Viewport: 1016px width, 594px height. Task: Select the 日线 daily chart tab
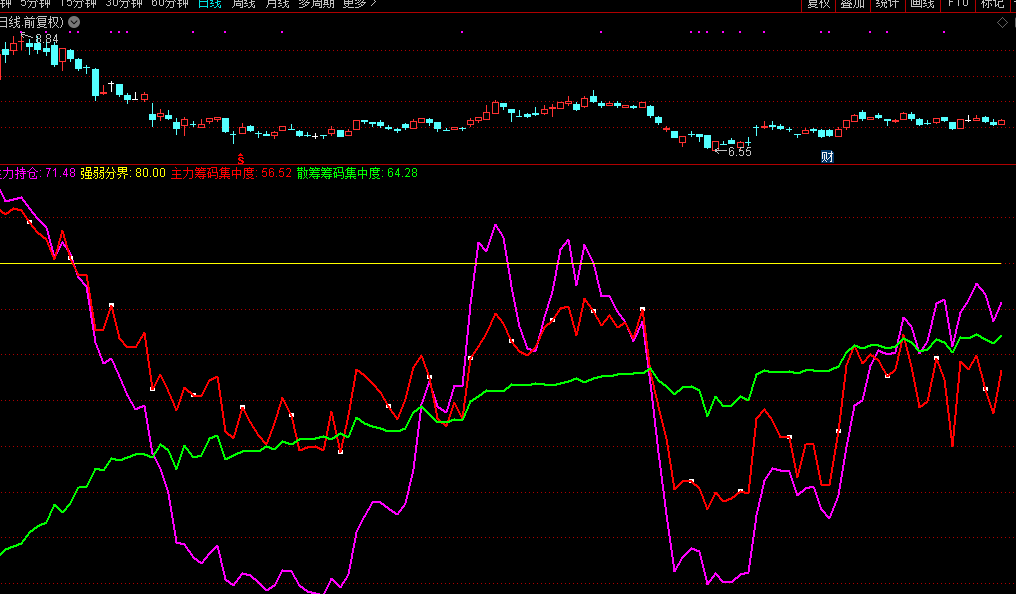coord(210,4)
